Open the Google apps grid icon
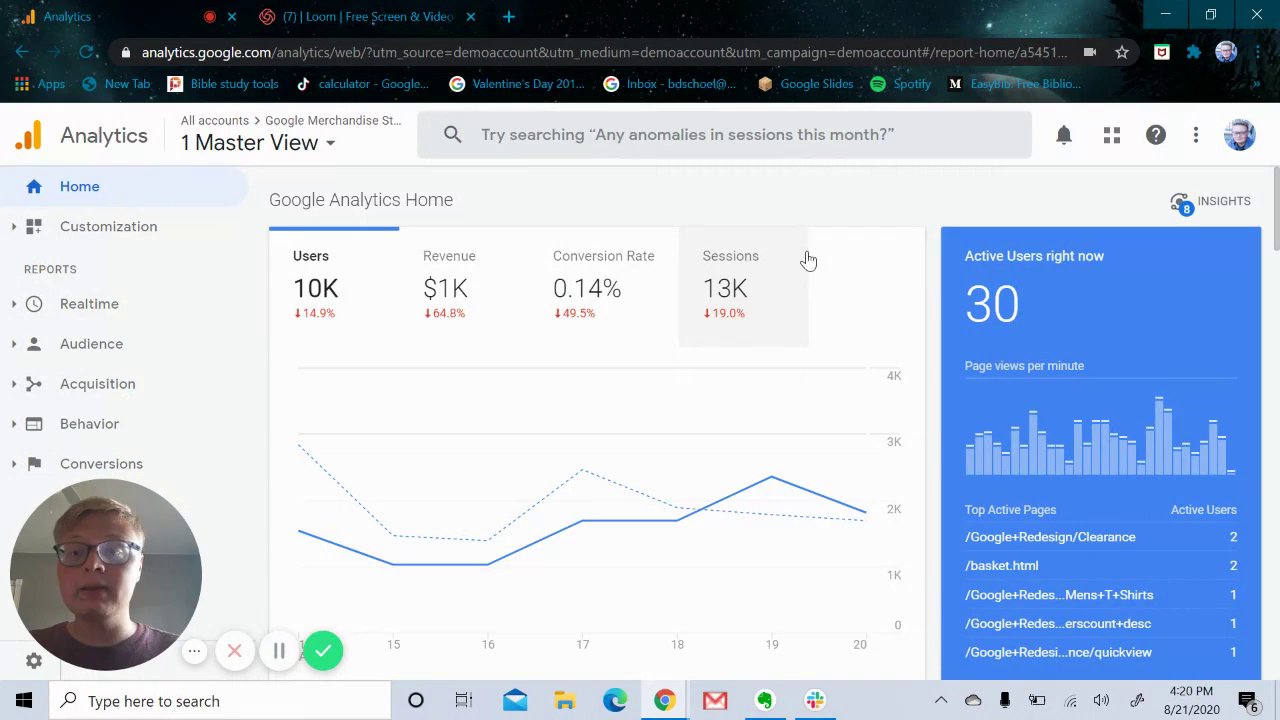Viewport: 1280px width, 720px height. (x=1112, y=135)
